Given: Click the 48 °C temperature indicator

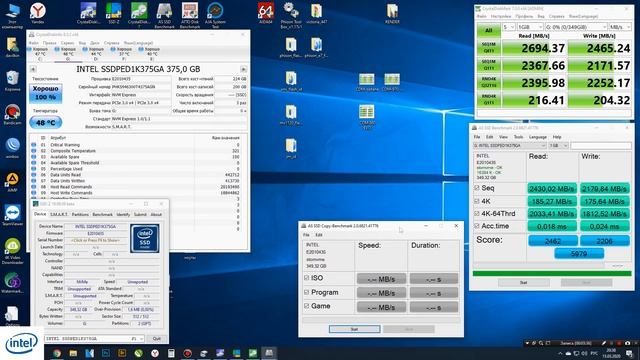Looking at the screenshot, I should point(46,122).
